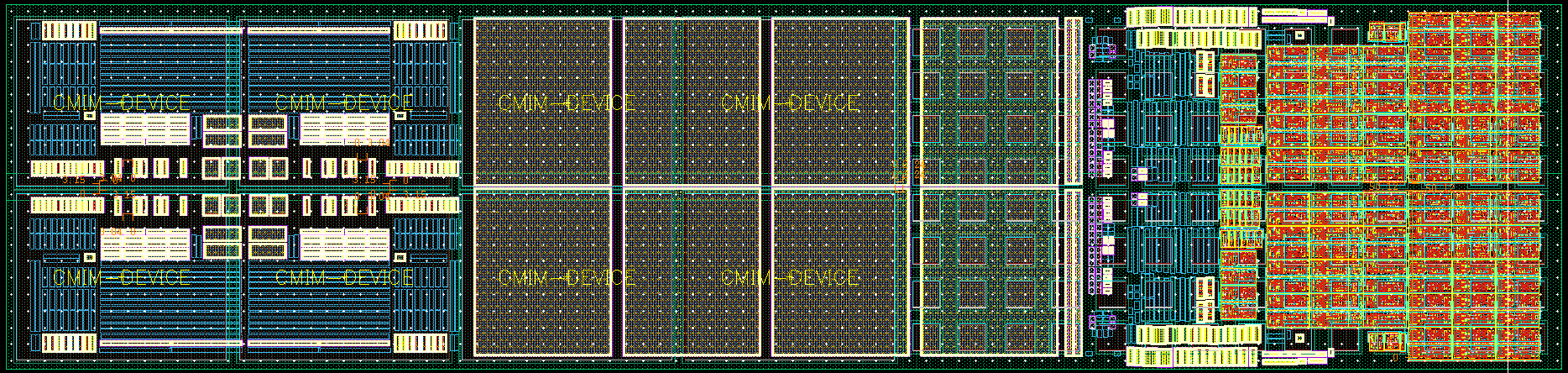Click CMIM-DEVICE label on top-left large capacitor
The height and width of the screenshot is (373, 1568).
pyautogui.click(x=567, y=103)
